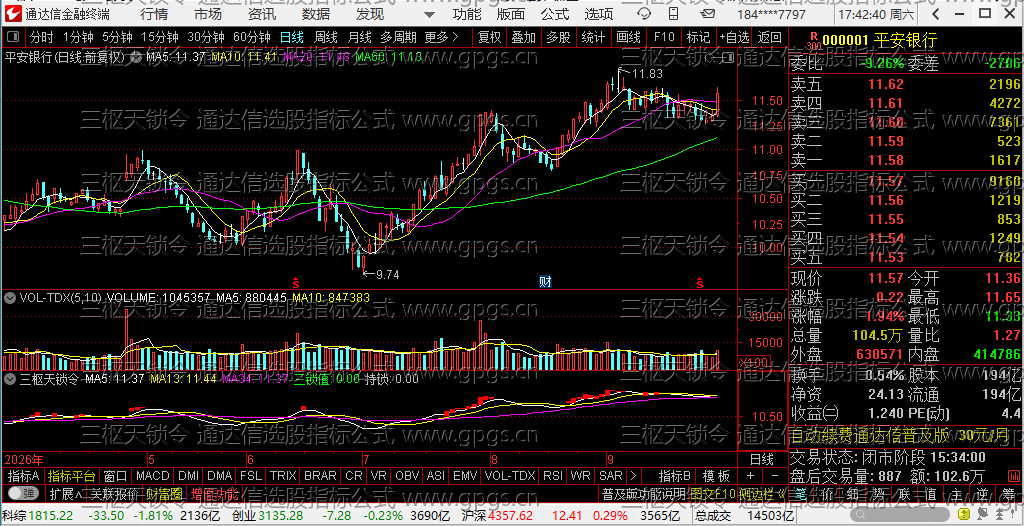This screenshot has width=1024, height=526.
Task: Select the 5分钟 period
Action: click(x=118, y=37)
